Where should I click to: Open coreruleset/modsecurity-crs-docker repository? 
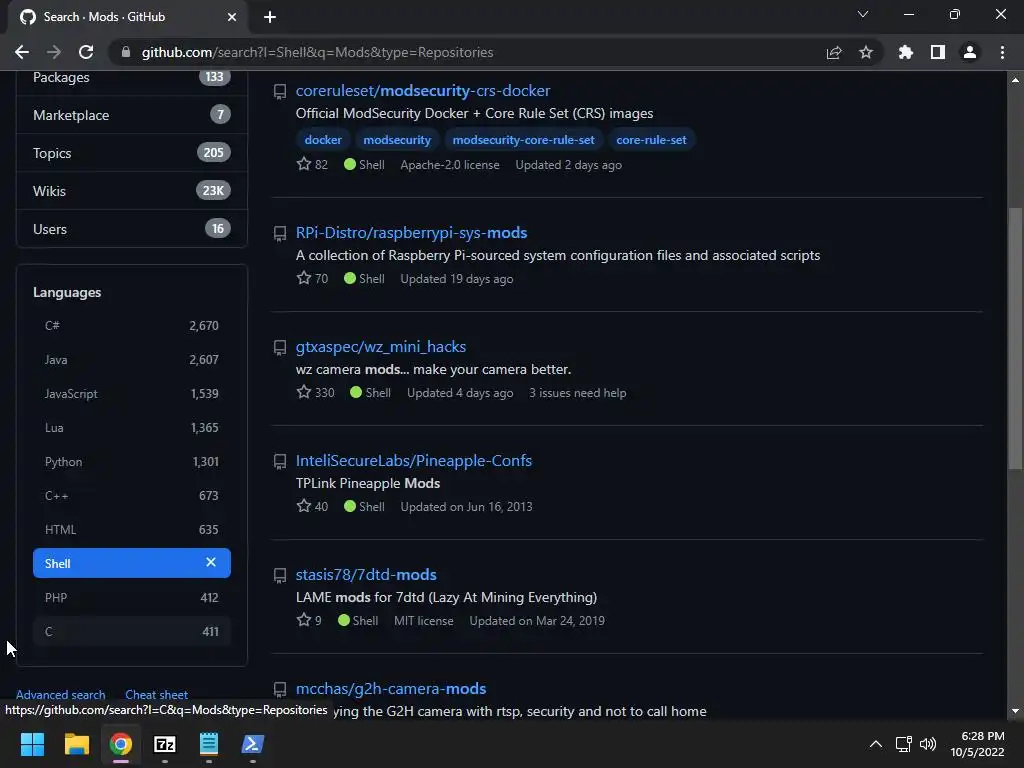(x=423, y=91)
